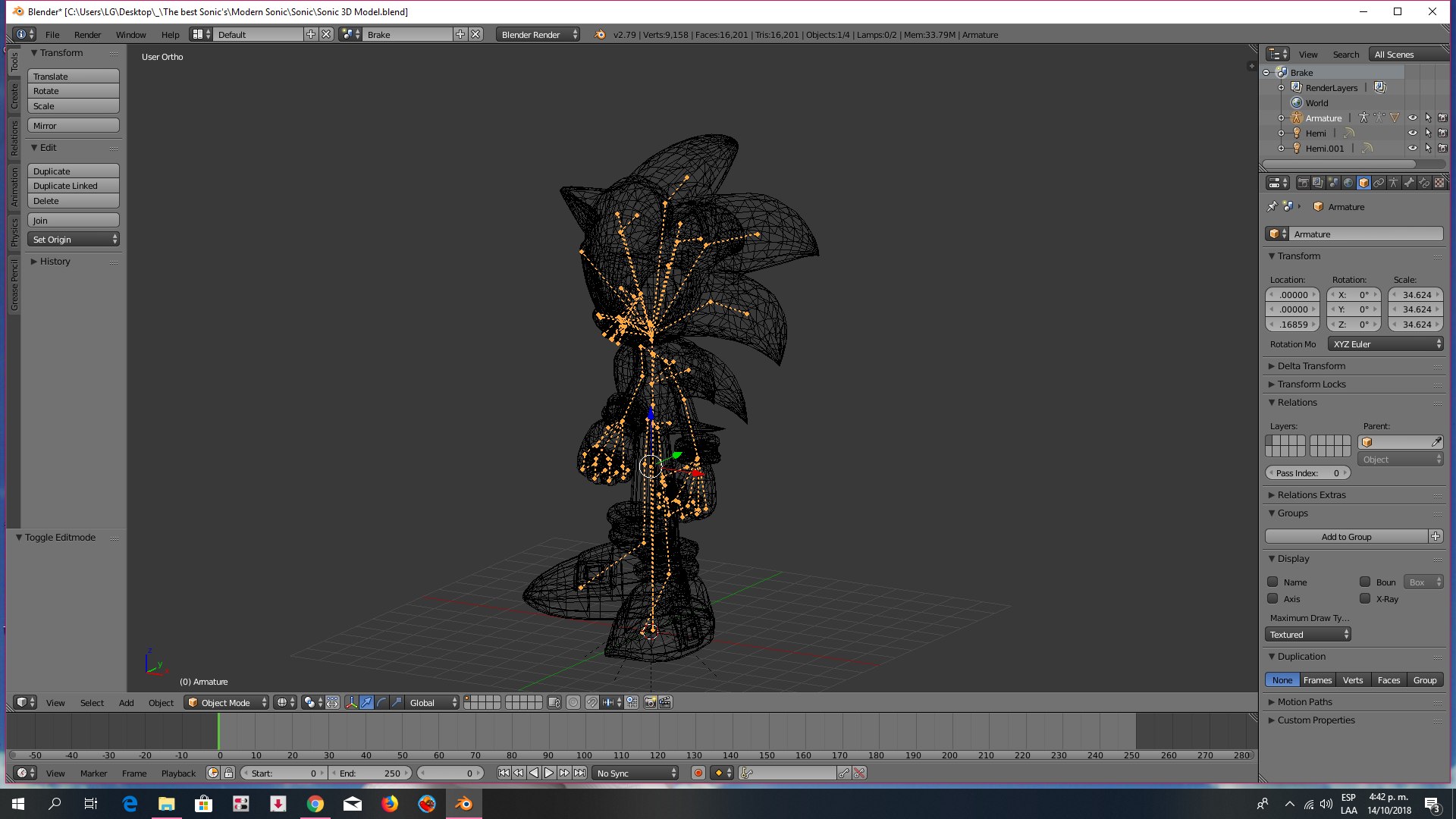Expand the Delta Transform panel

pos(1311,366)
